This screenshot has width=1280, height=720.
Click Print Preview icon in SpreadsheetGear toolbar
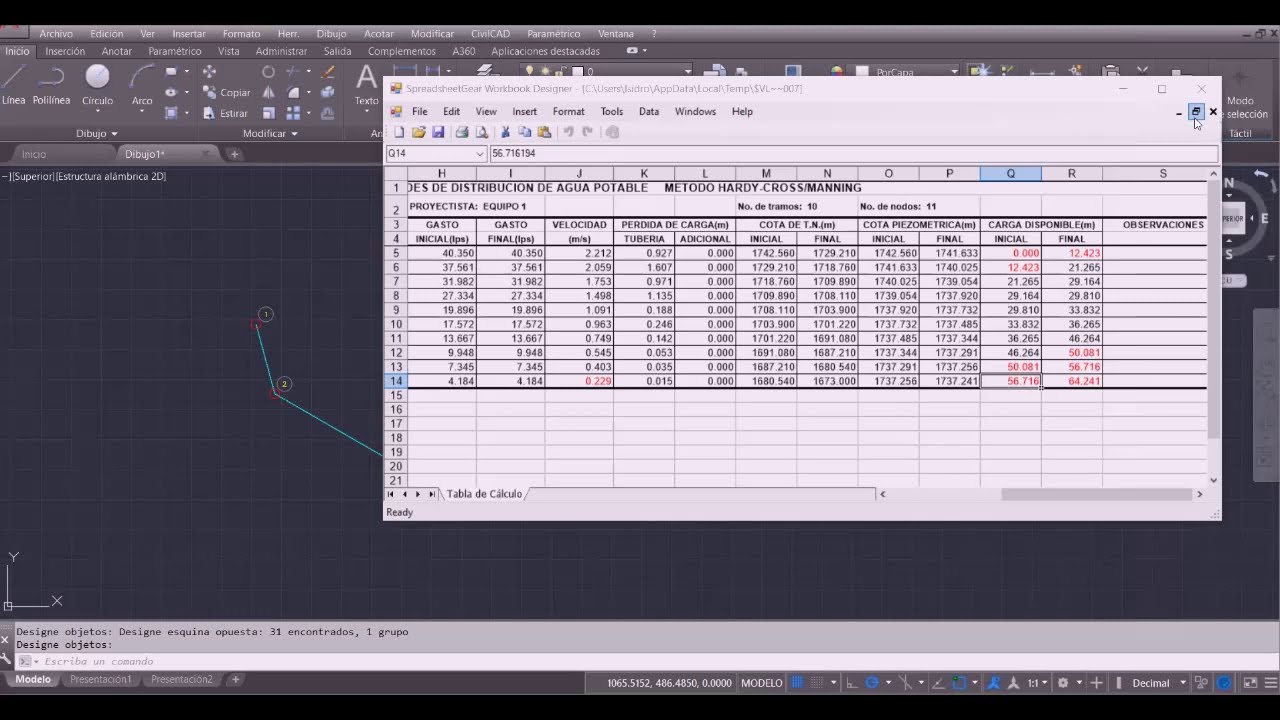coord(481,132)
